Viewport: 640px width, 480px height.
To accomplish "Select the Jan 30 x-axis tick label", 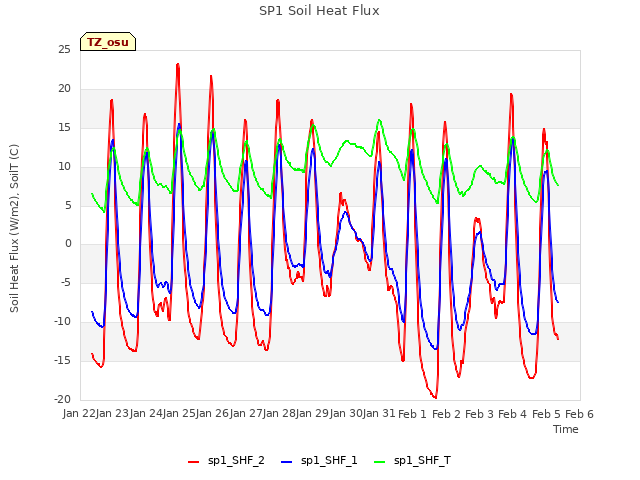I will click(x=346, y=414).
